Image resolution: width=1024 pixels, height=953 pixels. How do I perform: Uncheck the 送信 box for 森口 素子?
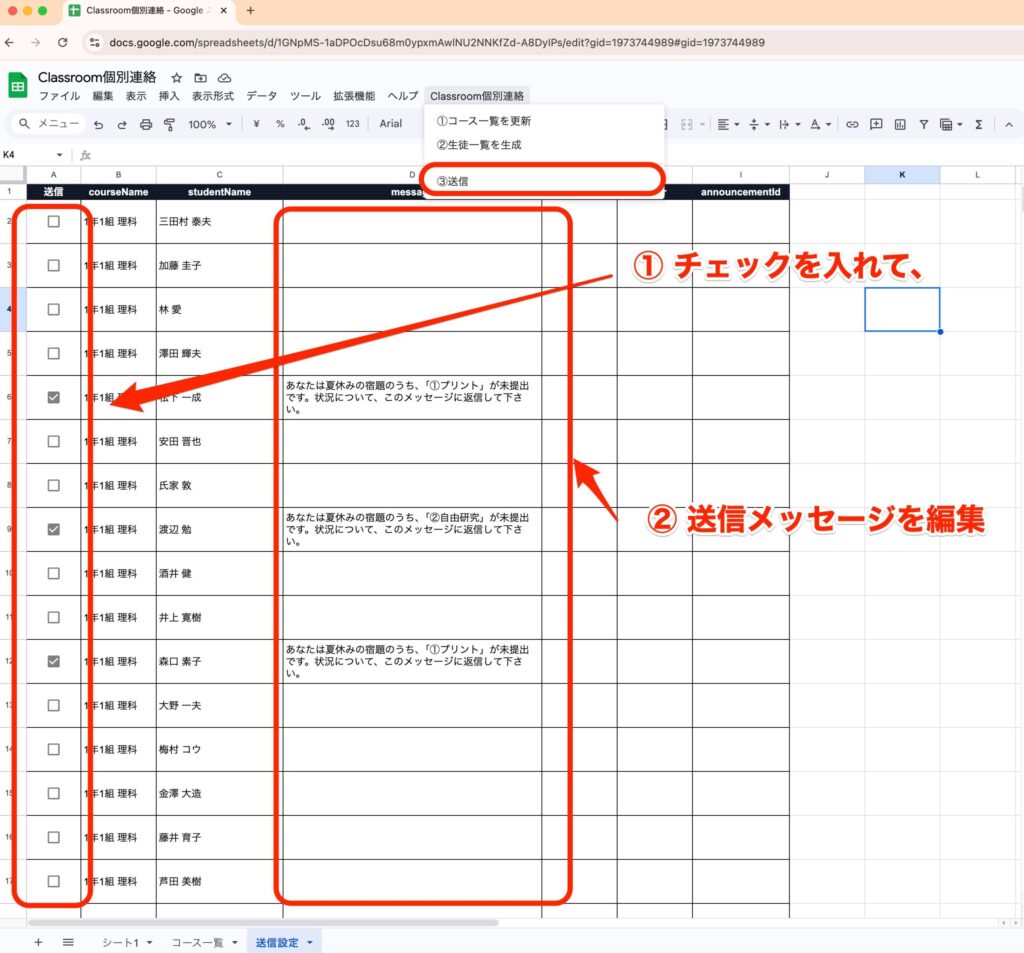tap(54, 661)
